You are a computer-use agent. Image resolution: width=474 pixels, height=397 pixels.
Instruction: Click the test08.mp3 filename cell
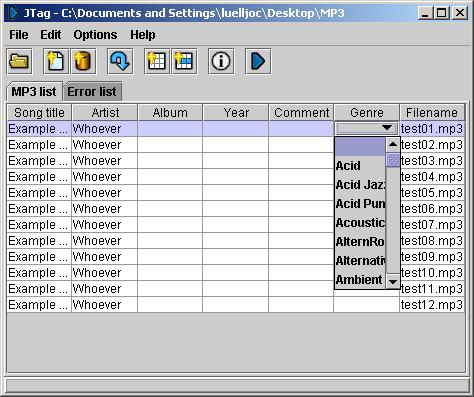tap(432, 241)
